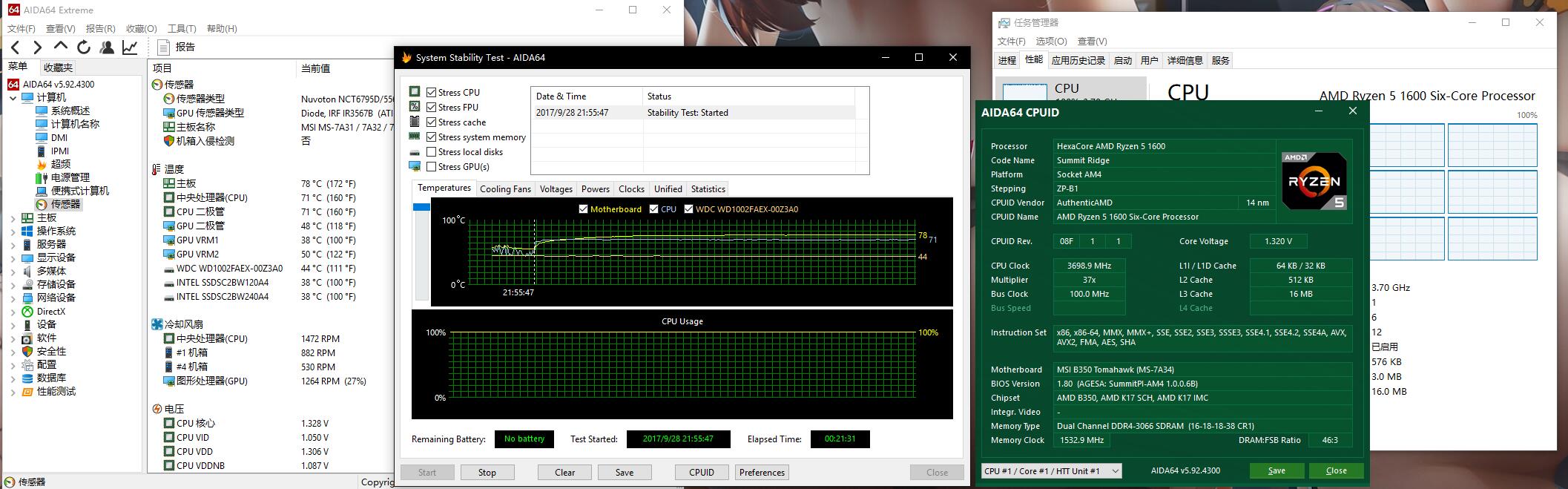Screen dimensions: 1568x489
Task: Click the 数据库 database icon in the tree
Action: point(27,378)
